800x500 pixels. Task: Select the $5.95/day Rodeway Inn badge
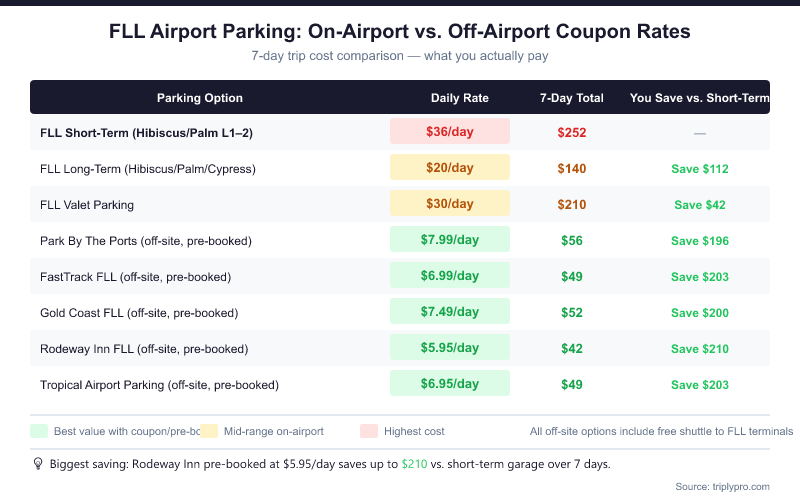pos(450,348)
